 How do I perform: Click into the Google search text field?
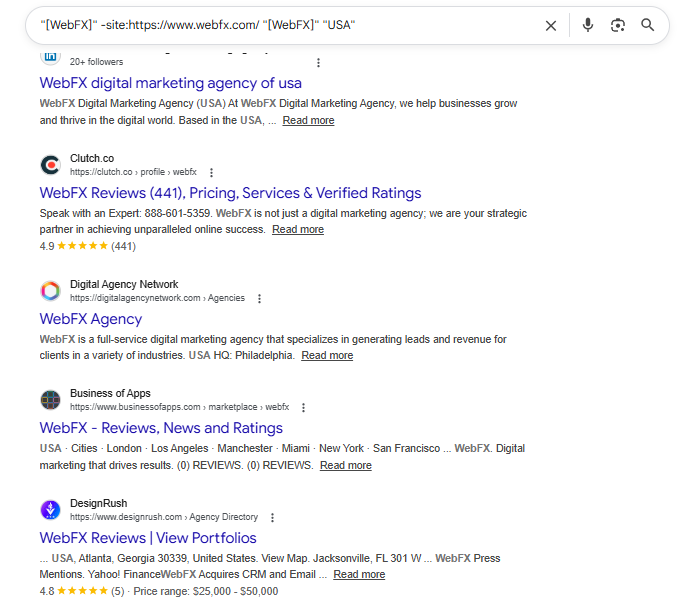click(x=280, y=25)
